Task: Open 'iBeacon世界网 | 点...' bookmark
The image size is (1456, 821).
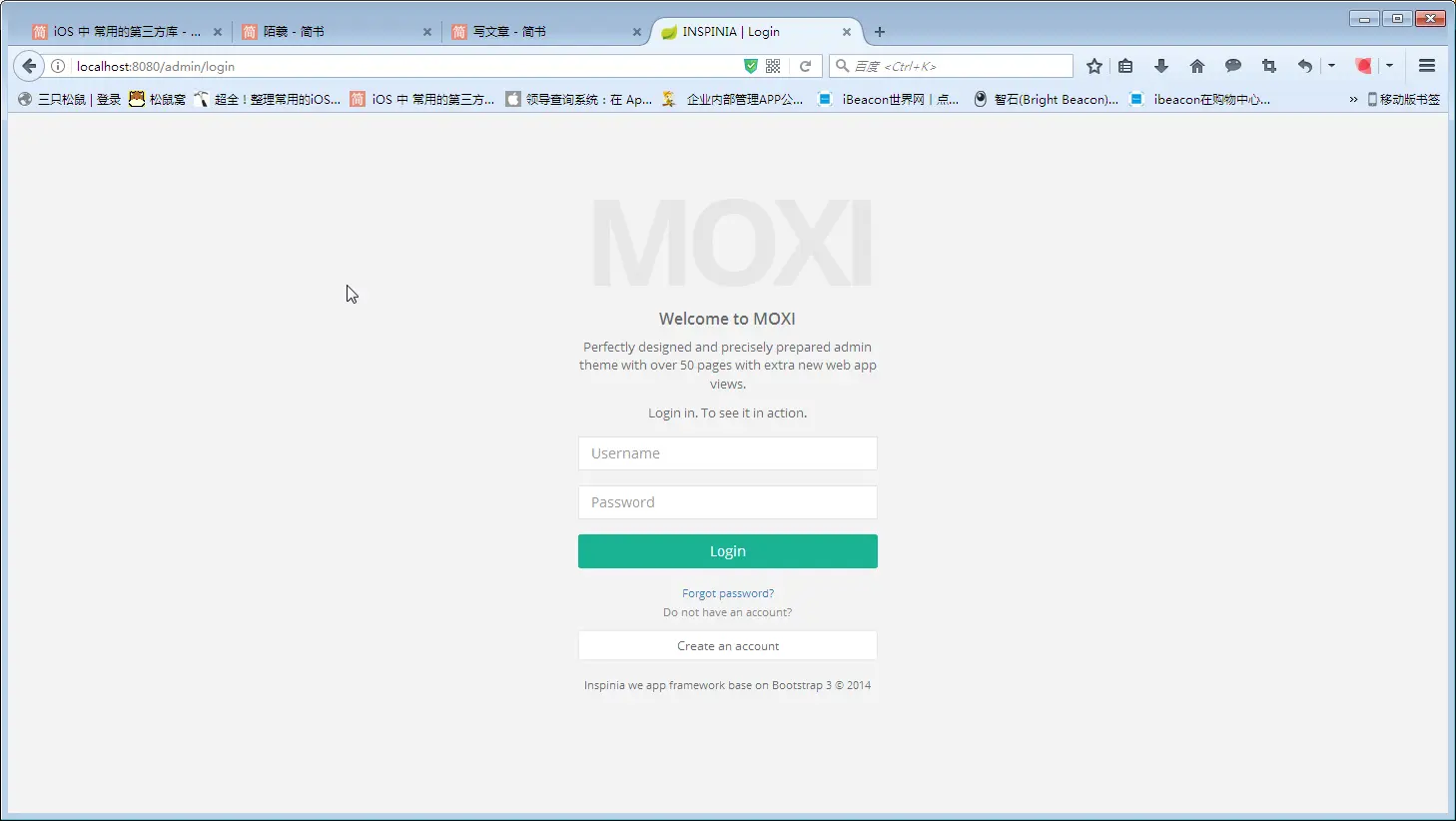Action: [x=888, y=99]
